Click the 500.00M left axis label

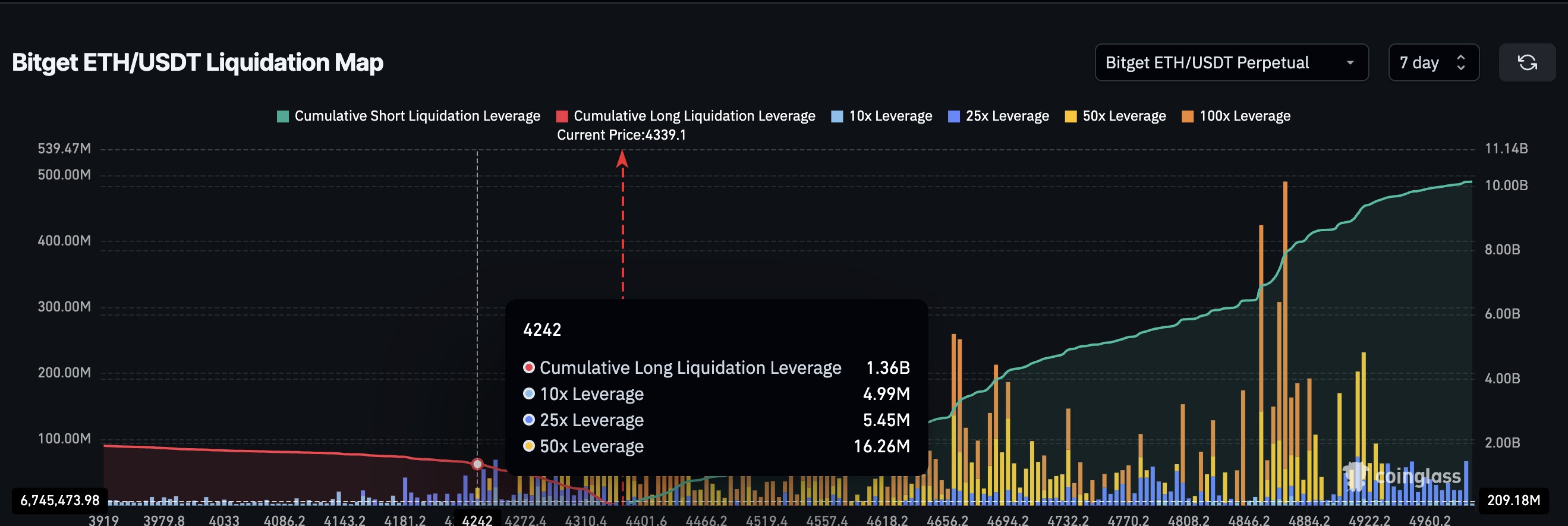coord(64,175)
